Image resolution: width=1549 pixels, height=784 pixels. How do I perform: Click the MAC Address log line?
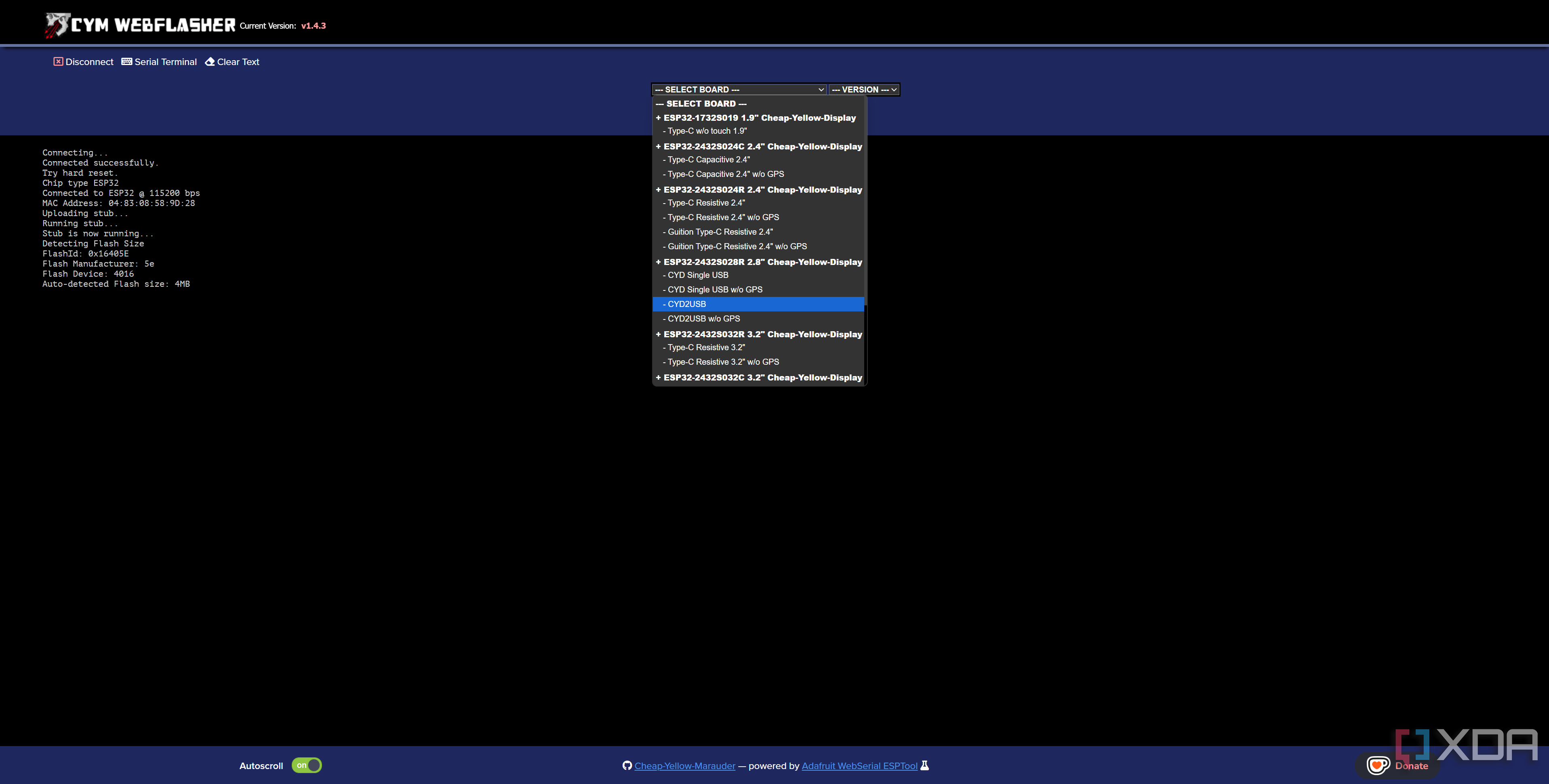(118, 203)
